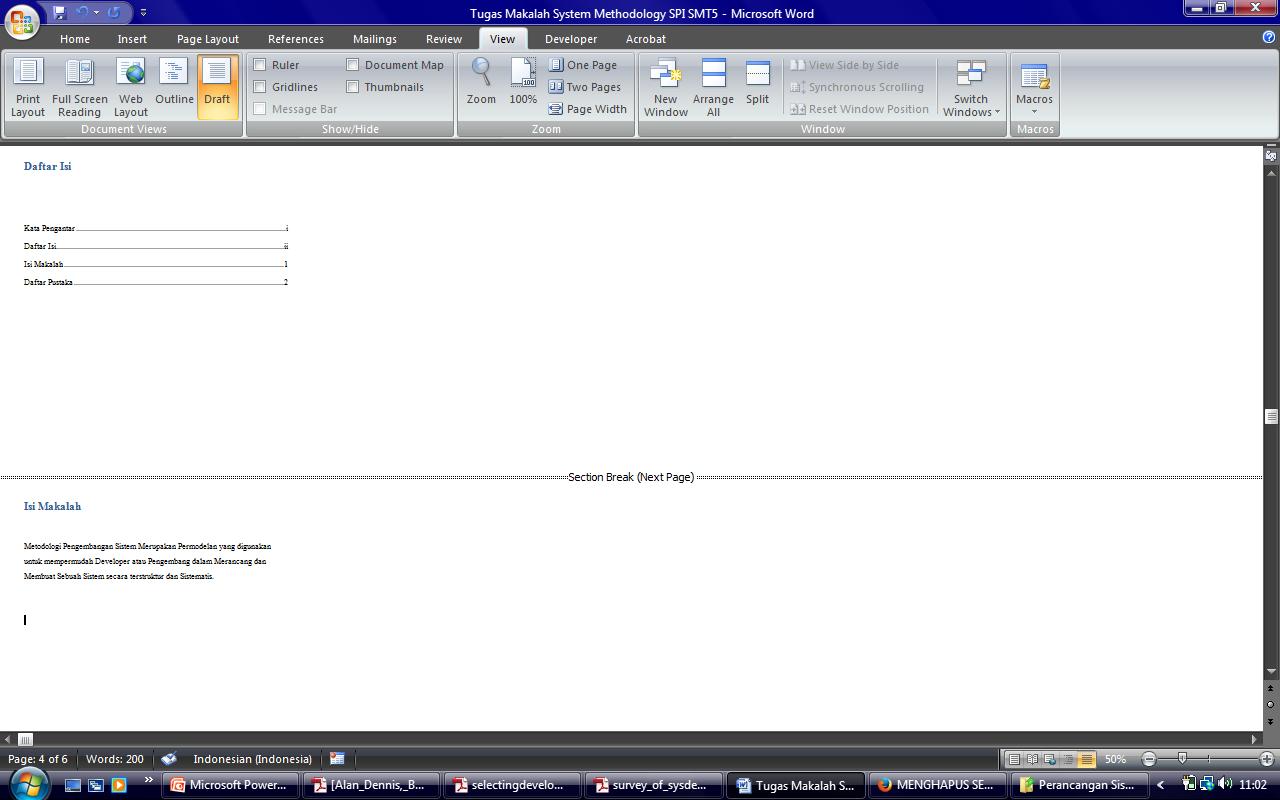1280x800 pixels.
Task: Click Web Layout status bar icon
Action: coord(1050,759)
